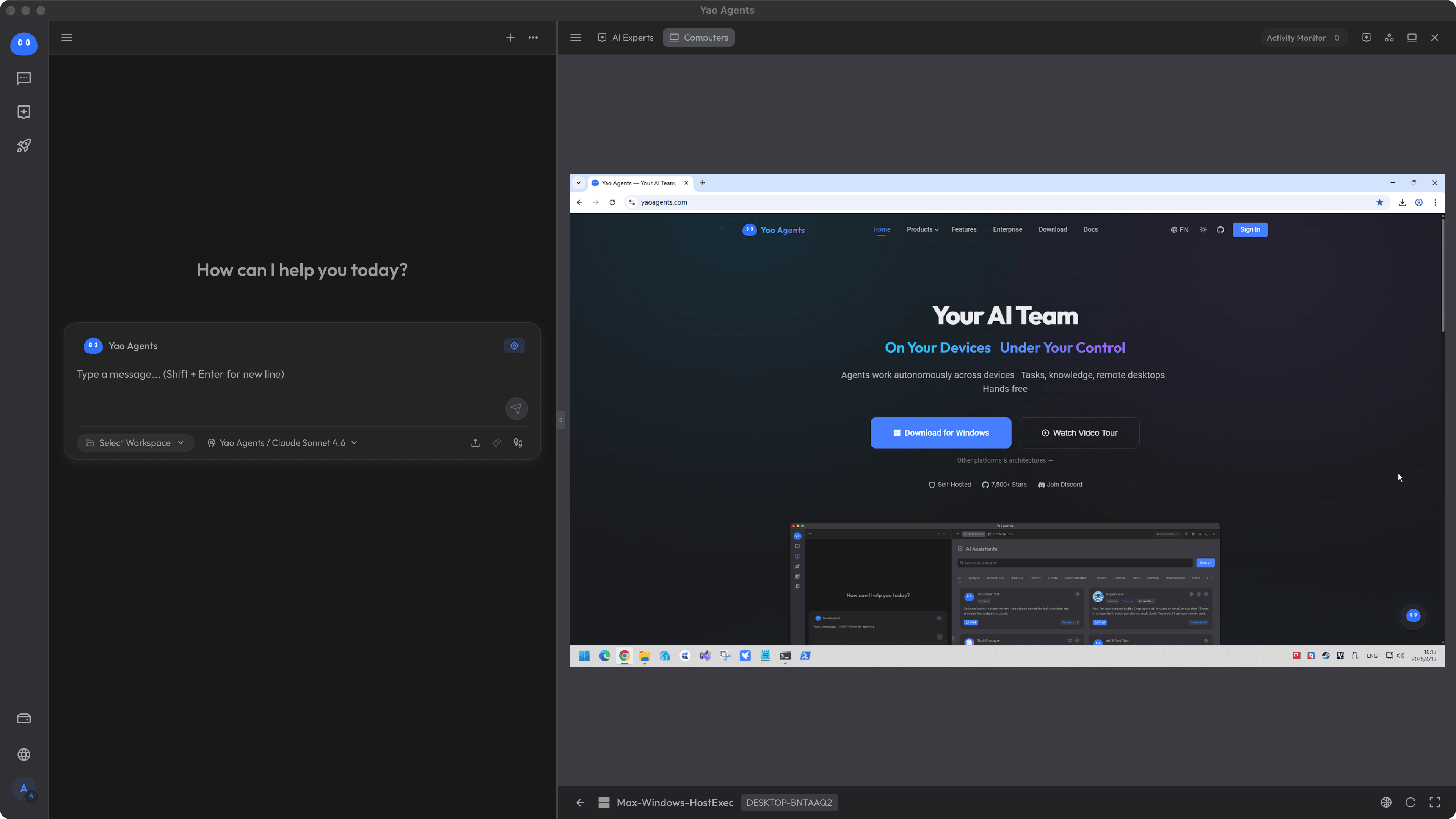Switch to the AI Experts tab
This screenshot has height=819, width=1456.
(626, 37)
